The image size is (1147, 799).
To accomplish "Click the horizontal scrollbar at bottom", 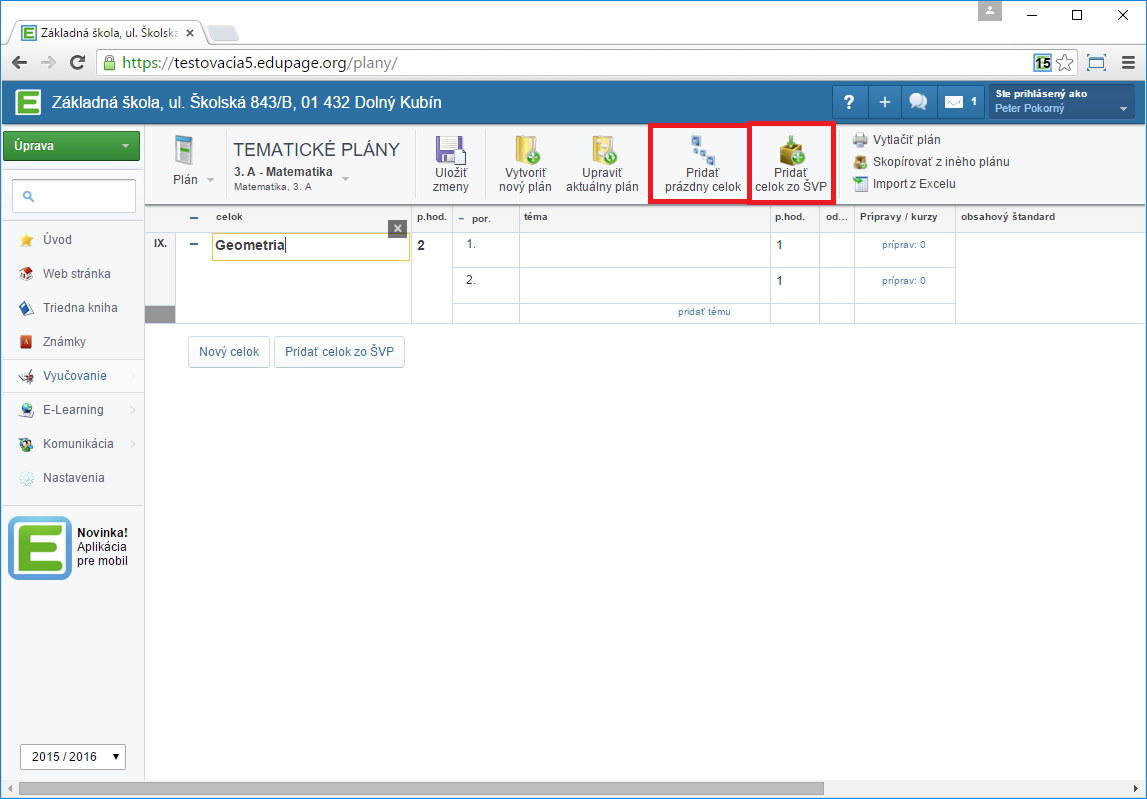I will tap(420, 789).
